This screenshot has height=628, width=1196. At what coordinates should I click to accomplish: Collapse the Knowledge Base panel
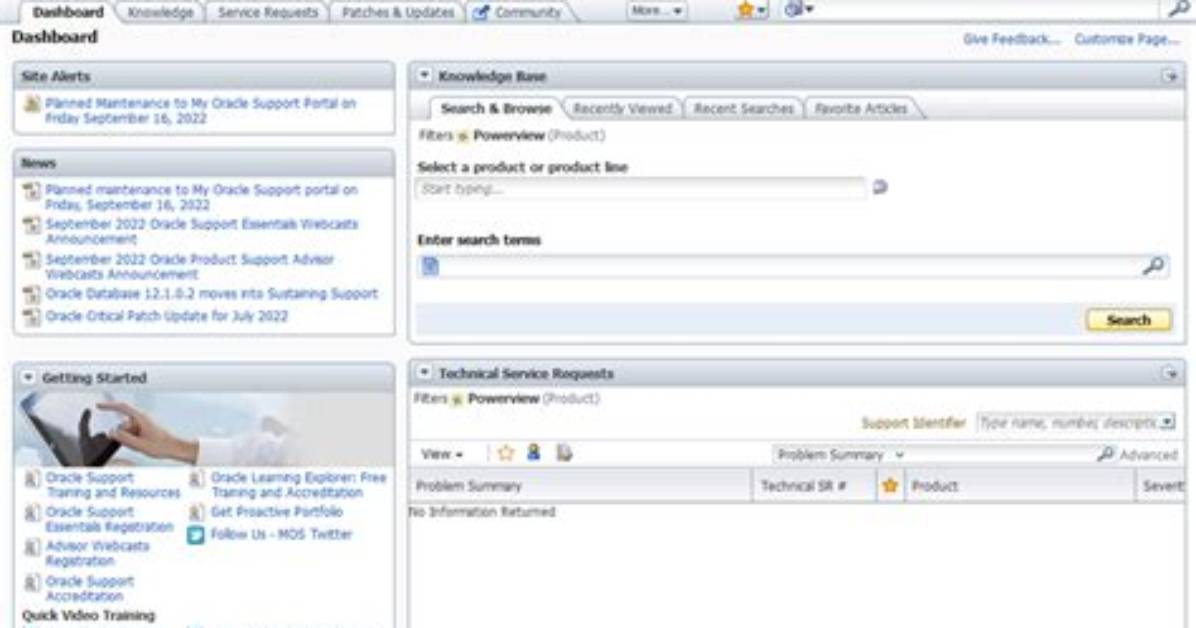(x=424, y=76)
